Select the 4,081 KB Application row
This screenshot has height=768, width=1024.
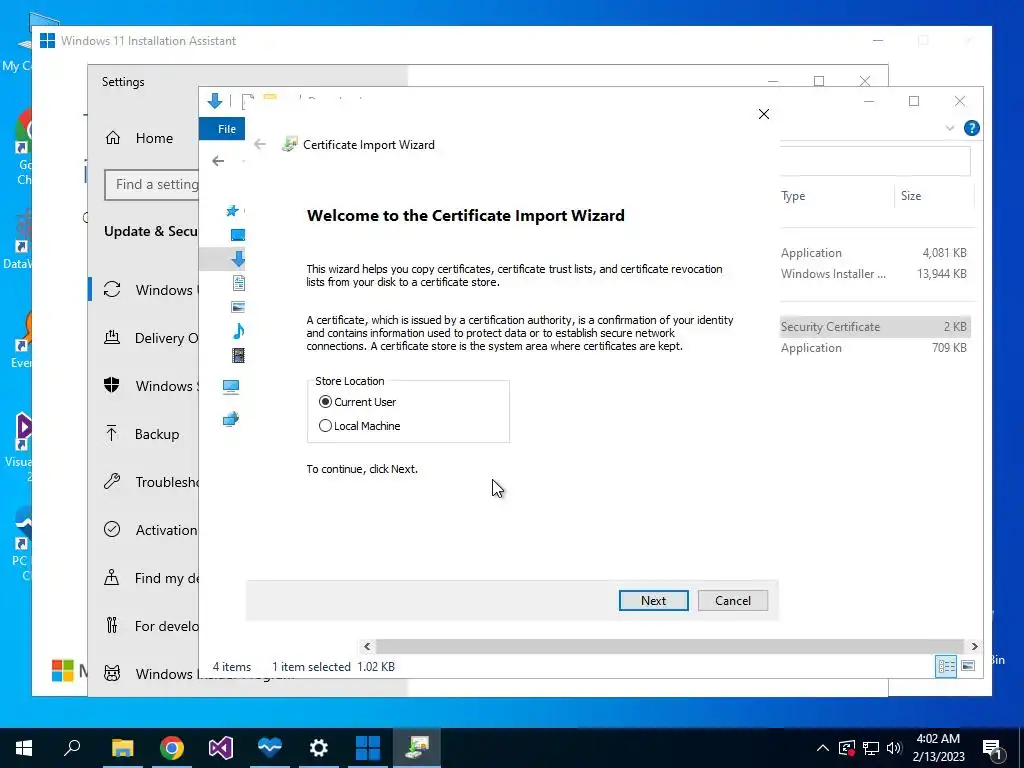(x=875, y=253)
